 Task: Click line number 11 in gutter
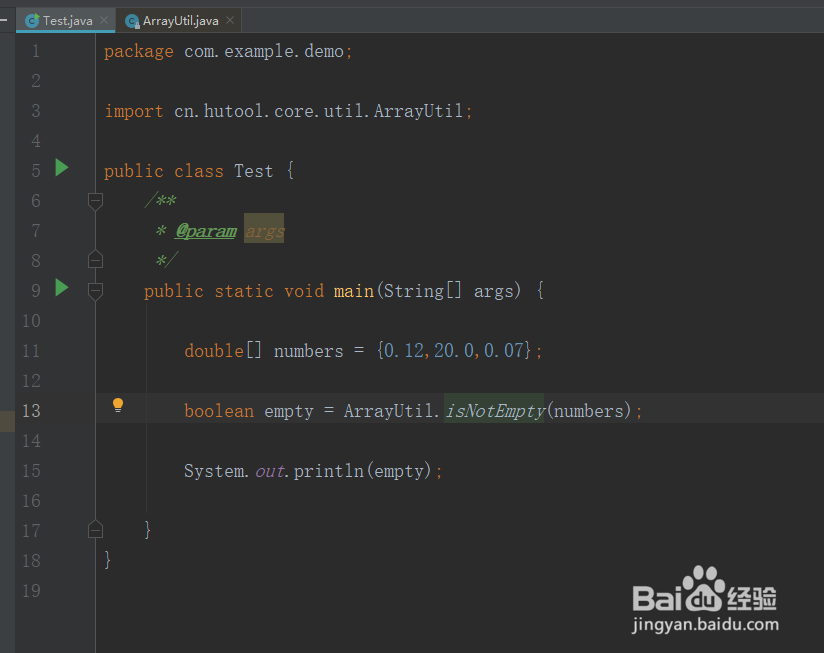click(31, 350)
